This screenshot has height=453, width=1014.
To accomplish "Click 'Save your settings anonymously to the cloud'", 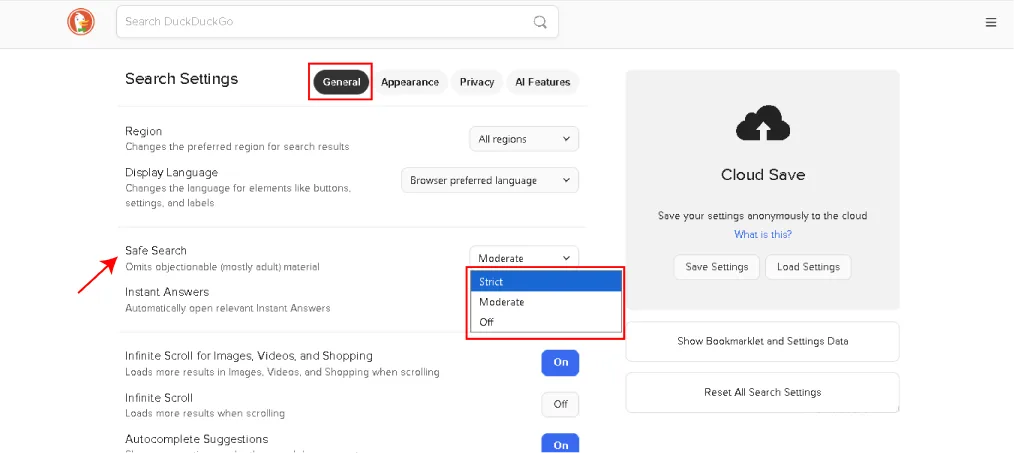I will (x=762, y=215).
